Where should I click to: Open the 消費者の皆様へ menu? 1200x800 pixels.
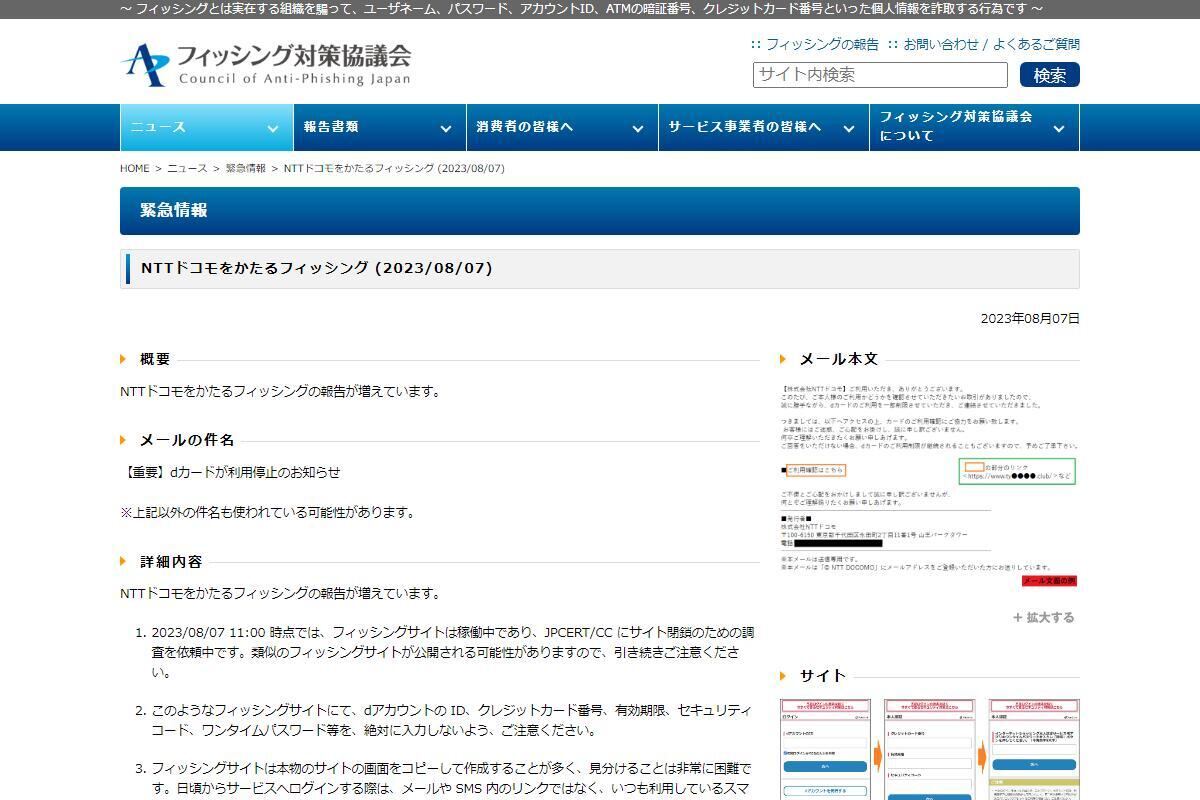pos(562,127)
